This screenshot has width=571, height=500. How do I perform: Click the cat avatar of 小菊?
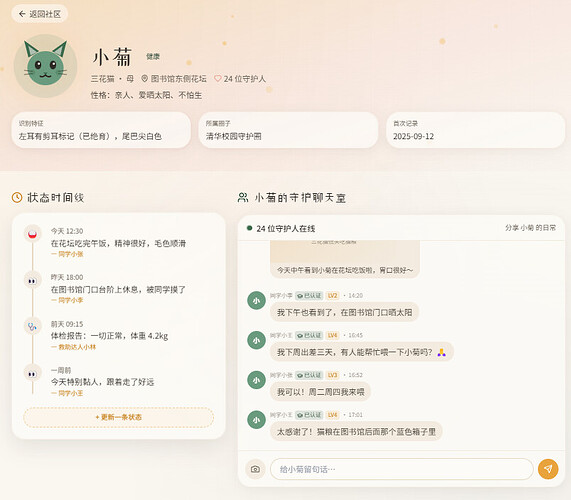click(x=45, y=66)
